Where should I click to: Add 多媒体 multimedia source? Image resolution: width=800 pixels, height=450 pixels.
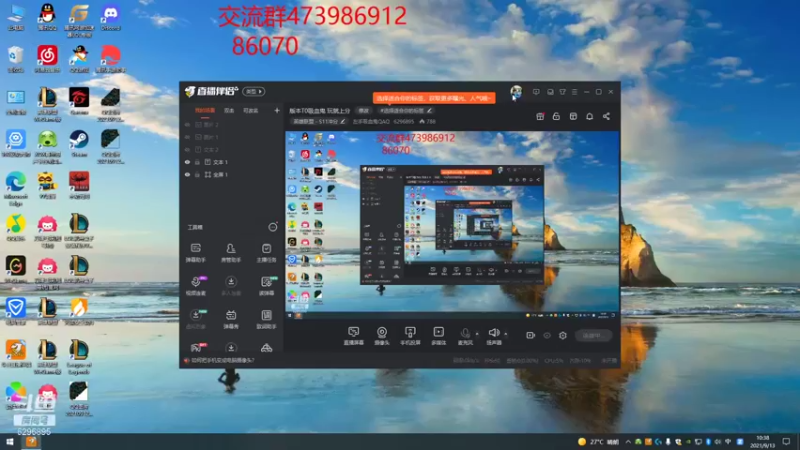coord(438,336)
